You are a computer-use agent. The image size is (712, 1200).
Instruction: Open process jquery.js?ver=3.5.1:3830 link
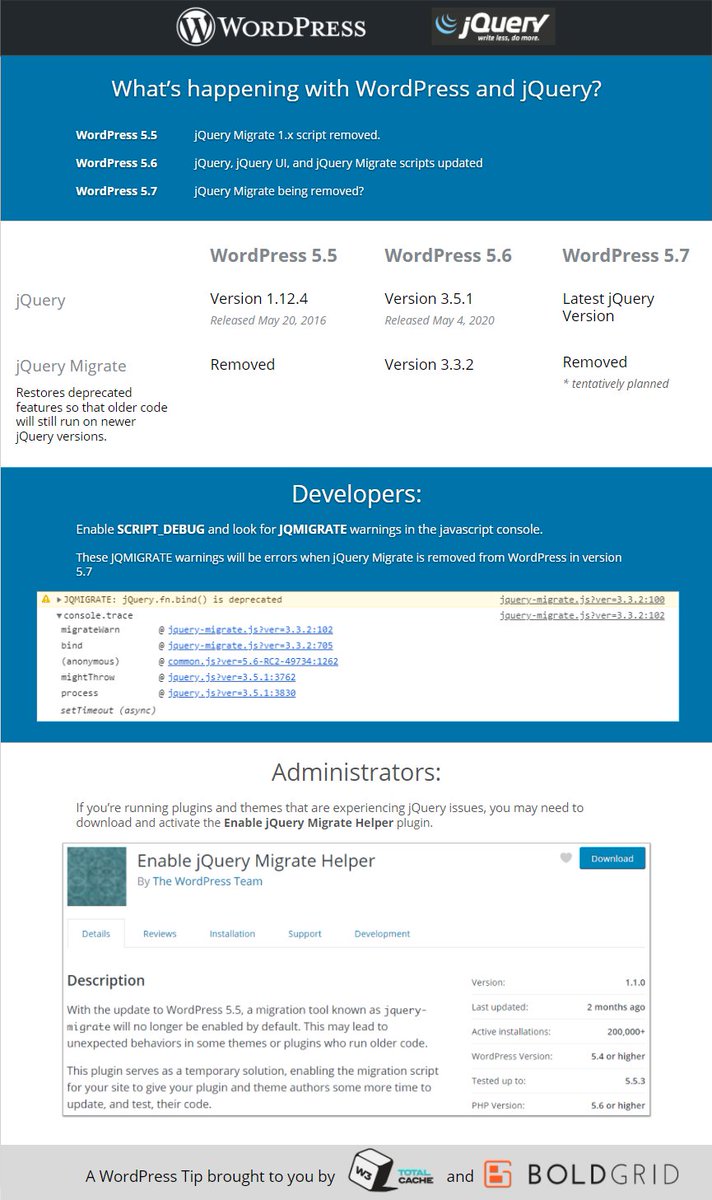232,693
